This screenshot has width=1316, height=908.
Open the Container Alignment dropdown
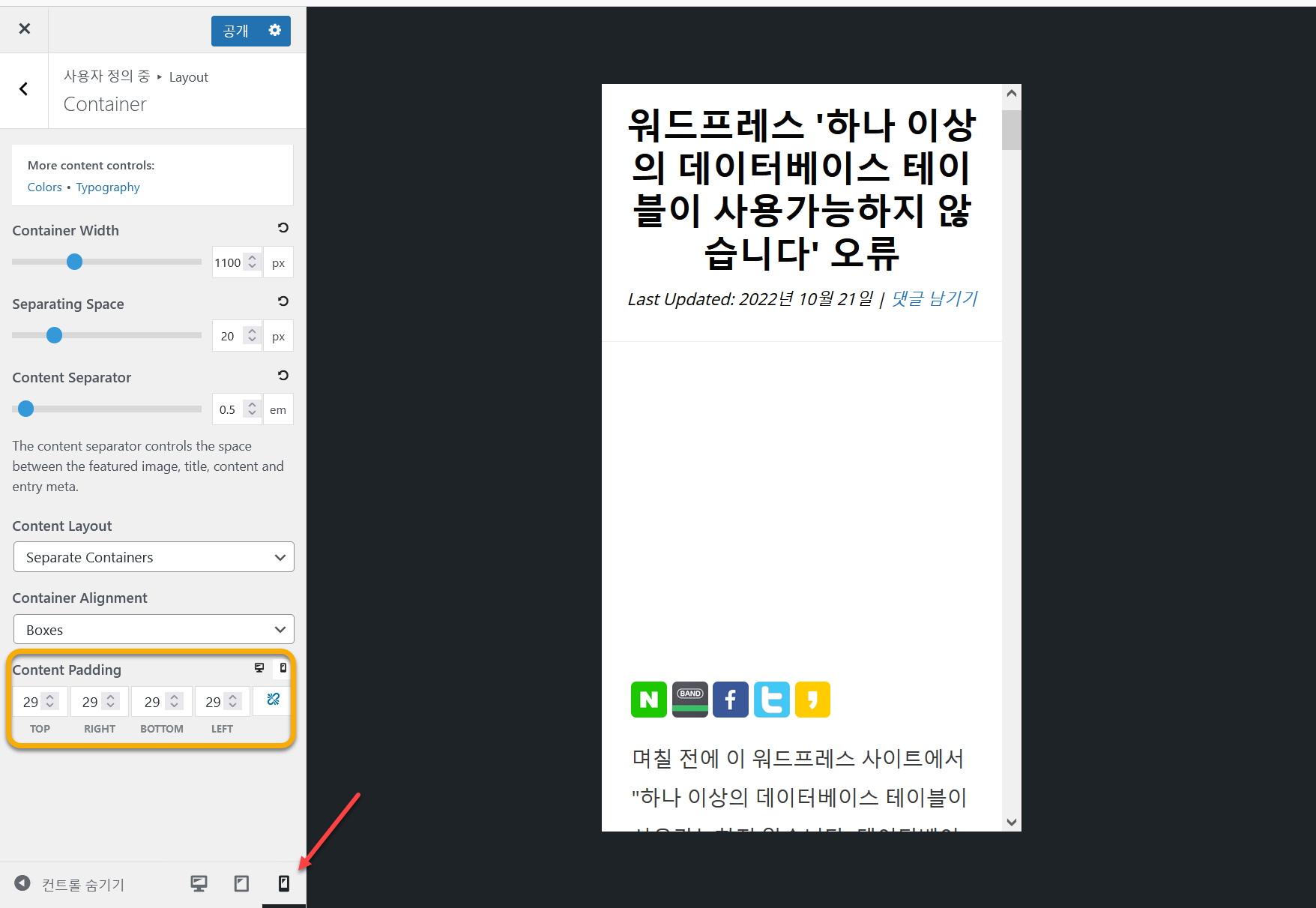point(154,629)
